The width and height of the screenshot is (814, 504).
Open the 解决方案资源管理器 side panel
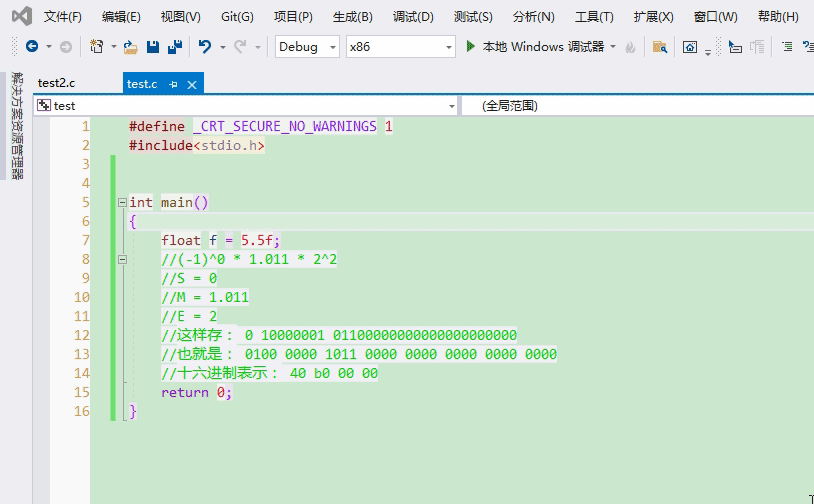(16, 126)
